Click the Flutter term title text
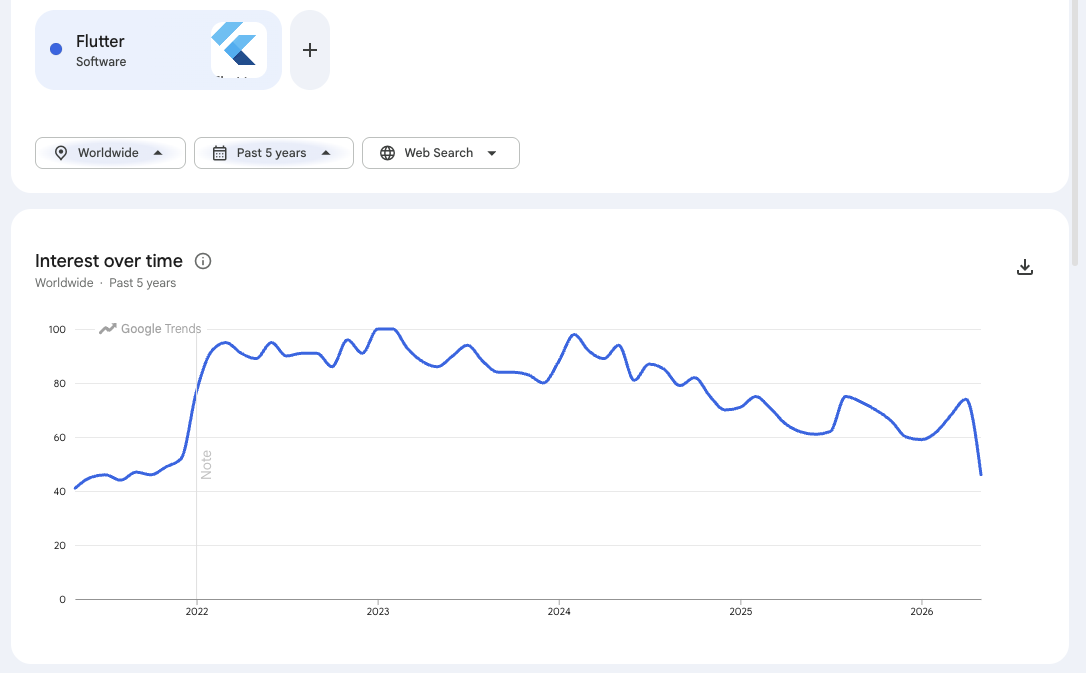Image resolution: width=1086 pixels, height=673 pixels. click(x=100, y=42)
